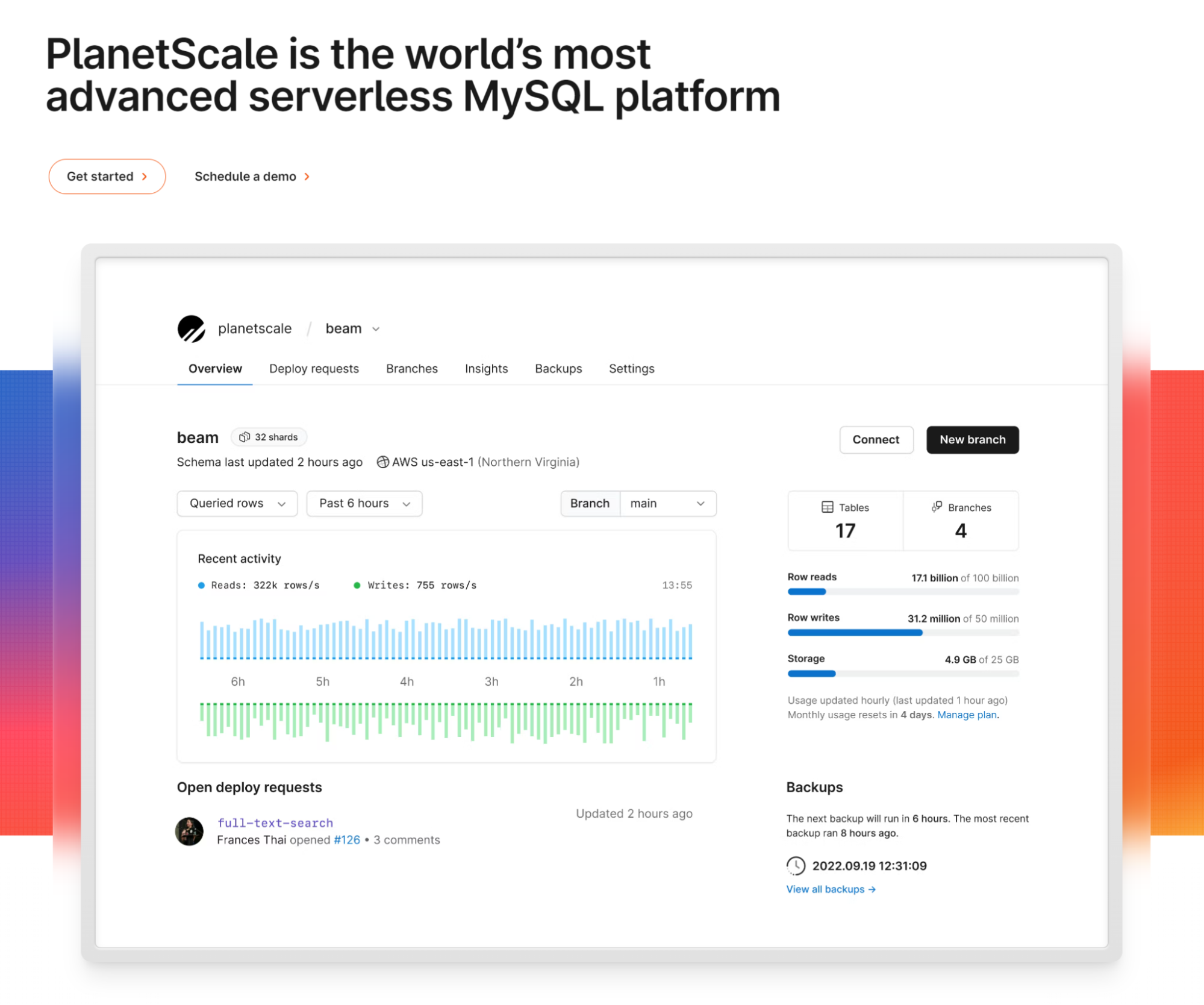Click the Get started button

coord(107,177)
